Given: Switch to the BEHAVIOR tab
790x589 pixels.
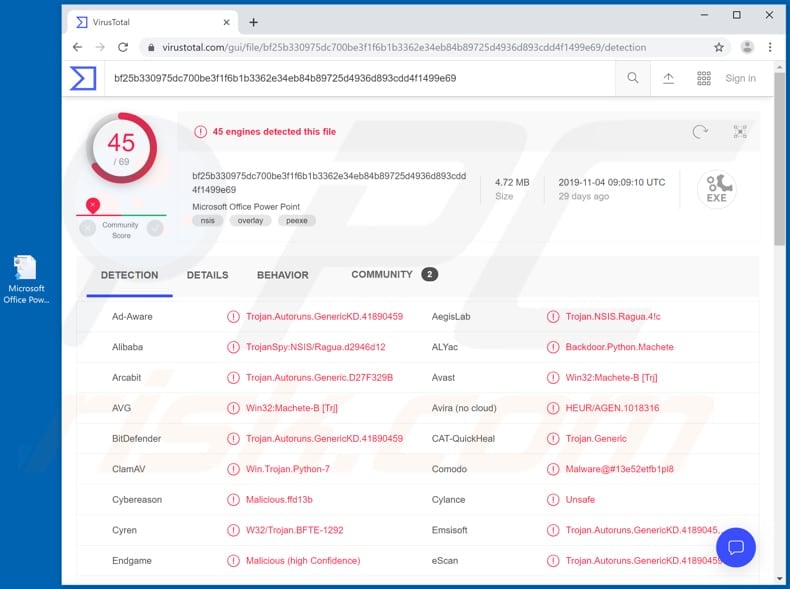Looking at the screenshot, I should [x=283, y=275].
